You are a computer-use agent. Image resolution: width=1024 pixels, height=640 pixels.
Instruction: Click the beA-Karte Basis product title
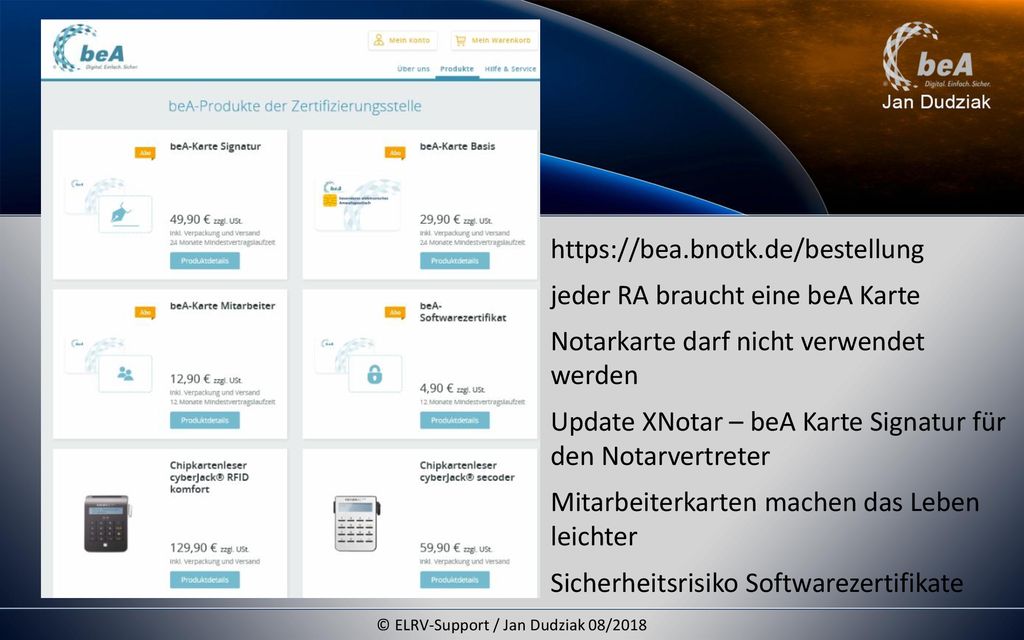(x=457, y=146)
